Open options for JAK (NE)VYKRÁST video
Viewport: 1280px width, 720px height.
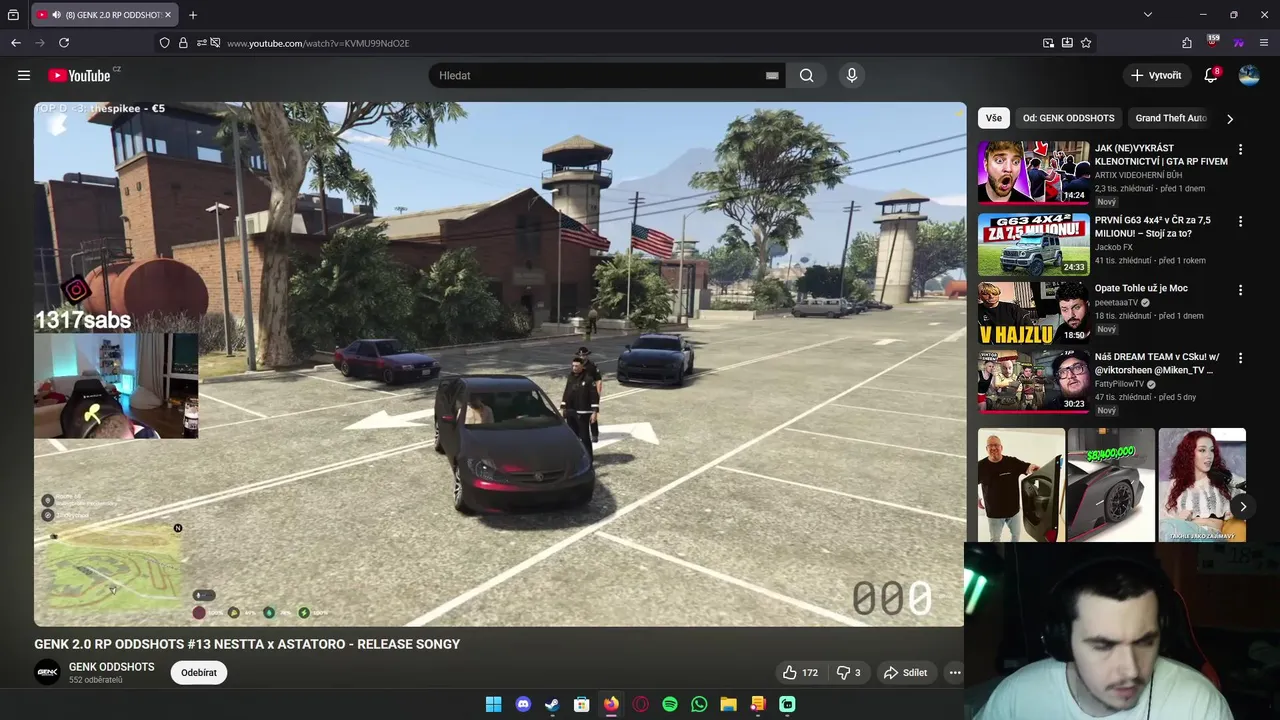[x=1240, y=149]
